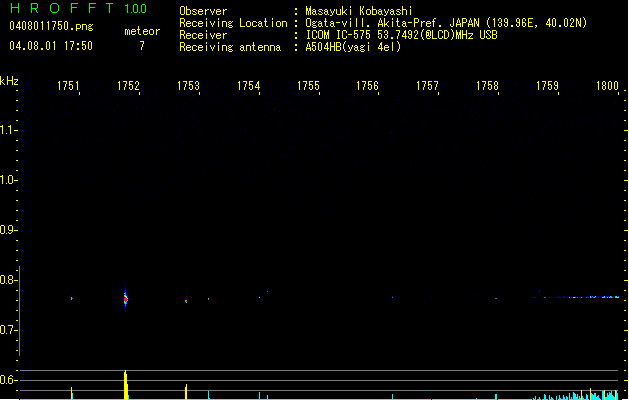Click the yellow meteor label
This screenshot has height=400, width=629.
click(142, 31)
